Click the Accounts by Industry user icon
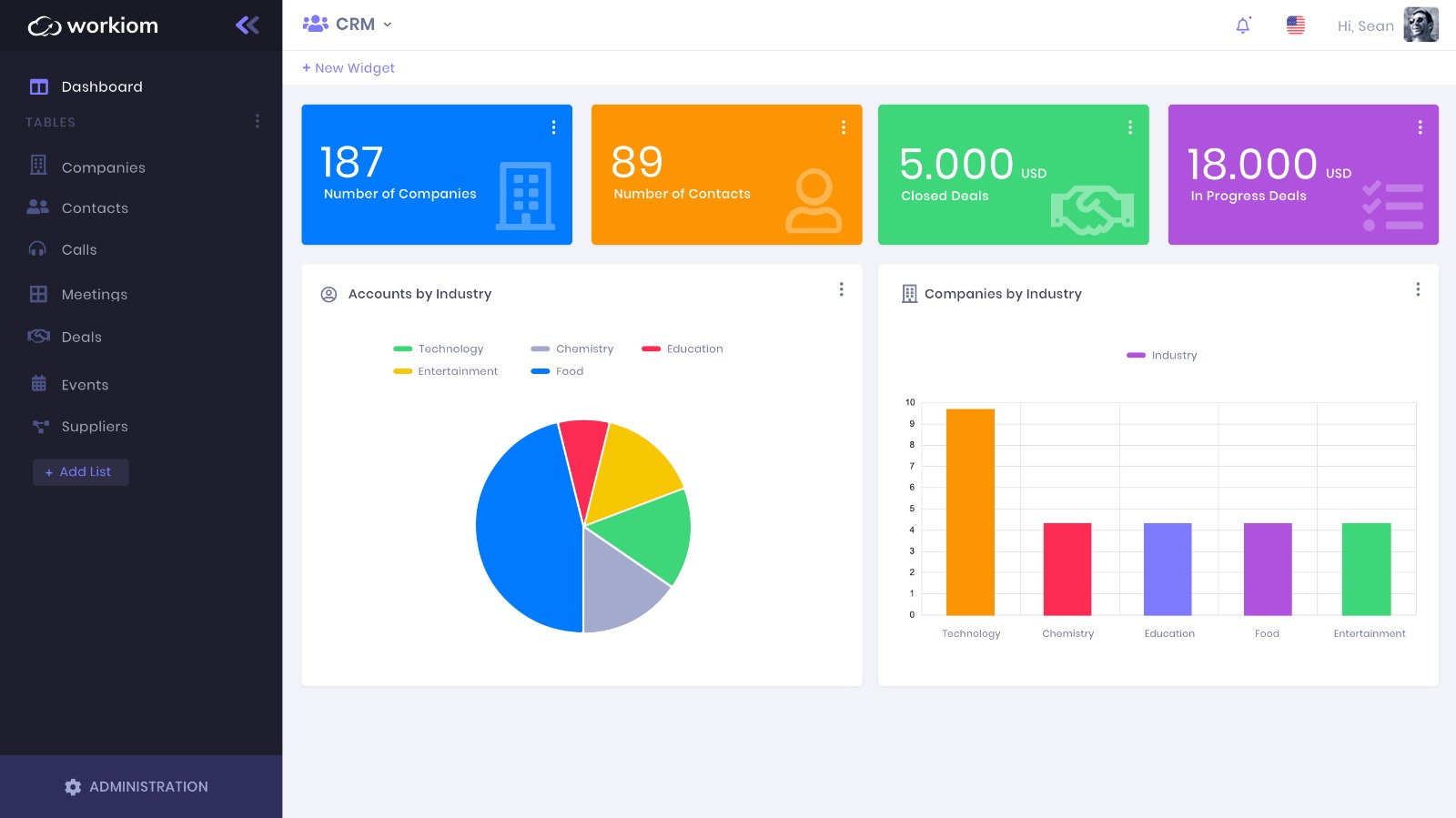This screenshot has width=1456, height=818. pyautogui.click(x=329, y=295)
